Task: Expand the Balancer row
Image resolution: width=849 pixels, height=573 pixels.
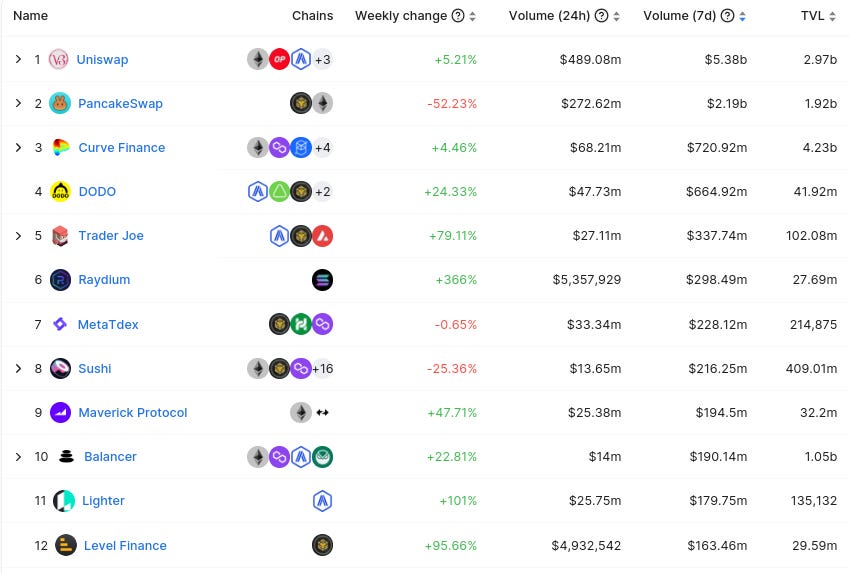Action: click(x=18, y=457)
